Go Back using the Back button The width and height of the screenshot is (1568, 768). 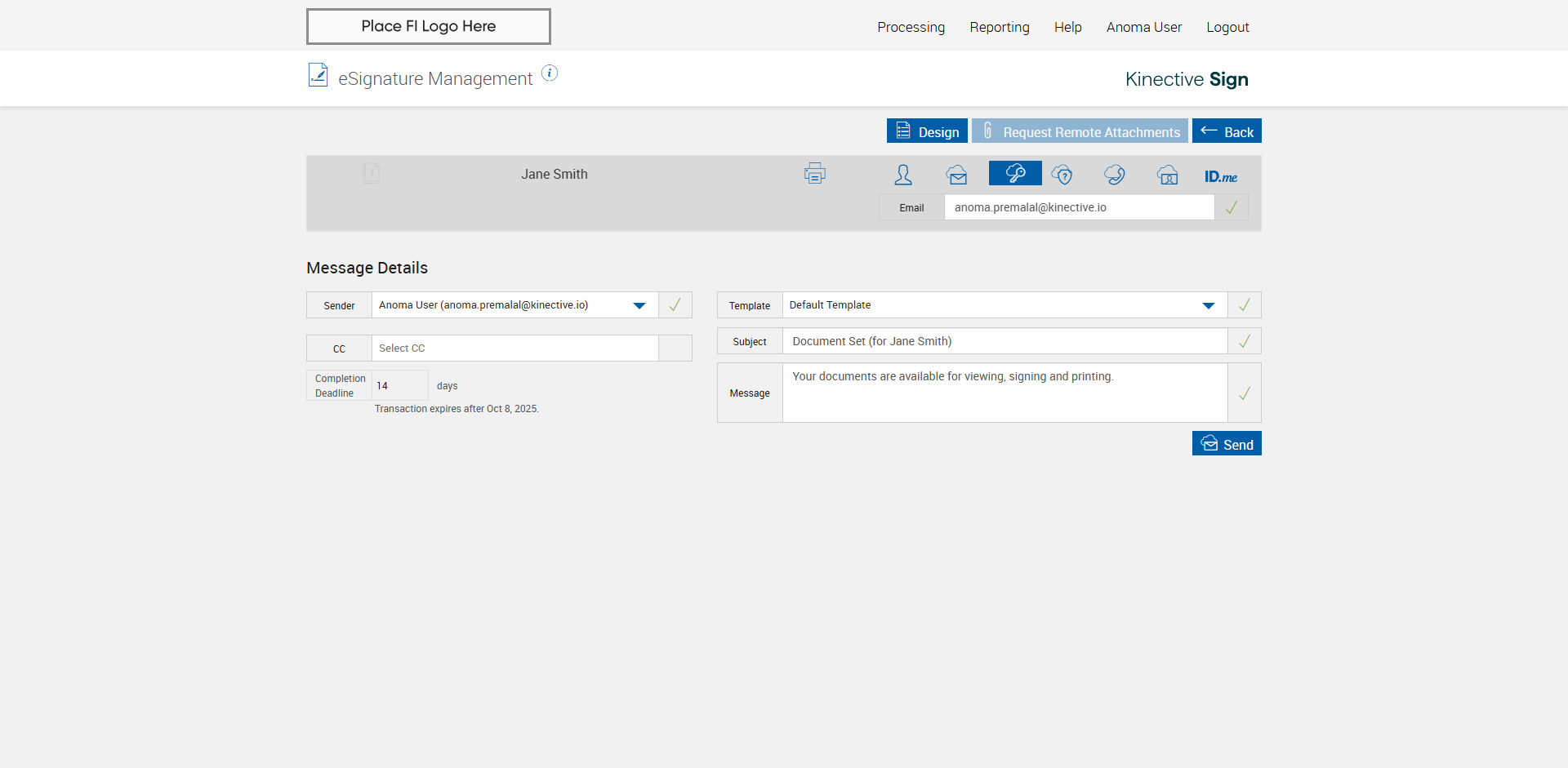pyautogui.click(x=1227, y=131)
